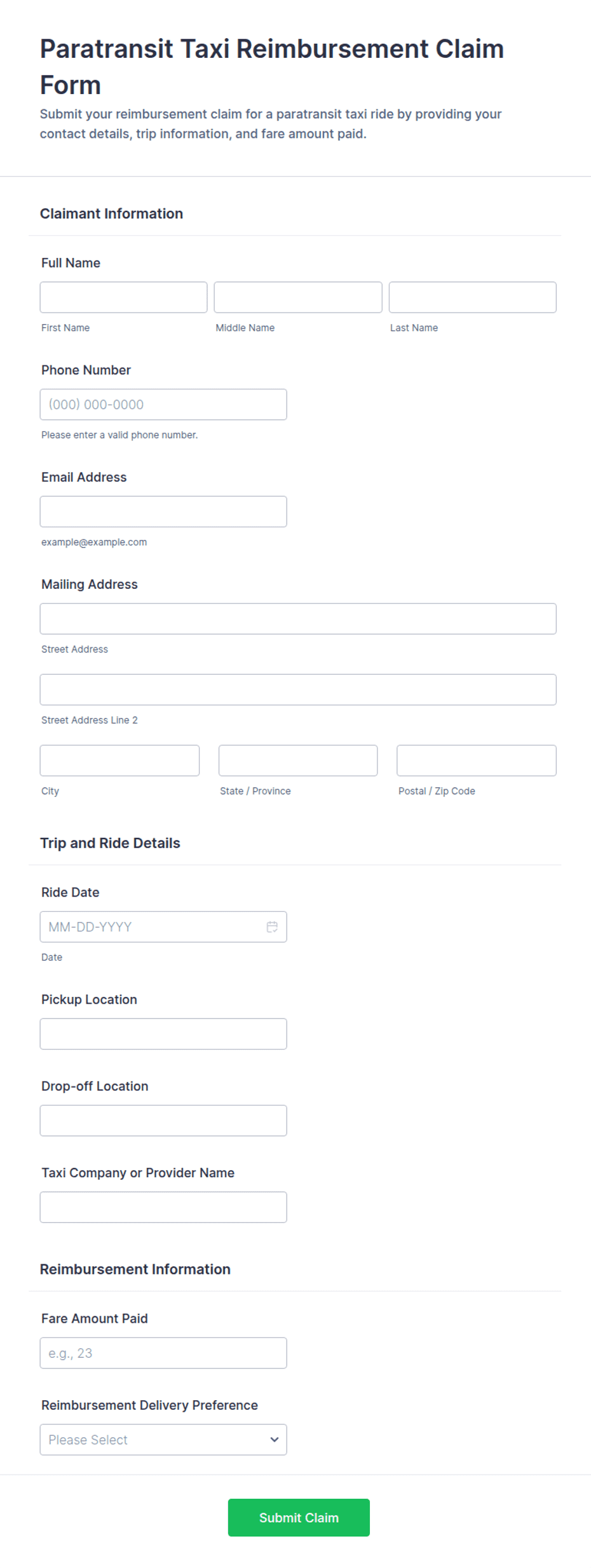Click the Pickup Location field
This screenshot has width=591, height=1568.
point(163,1034)
